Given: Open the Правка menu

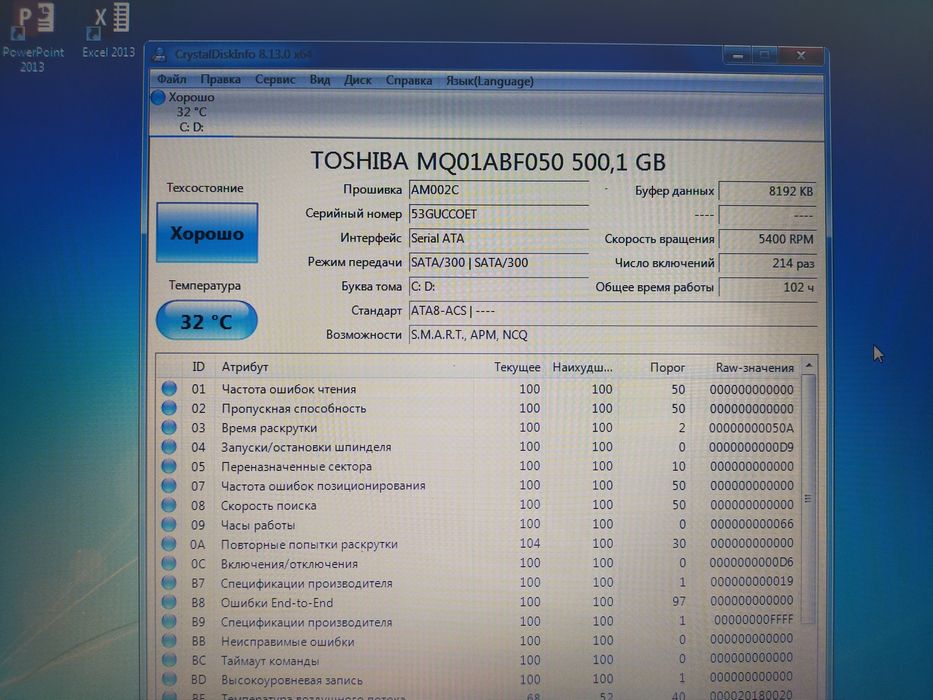Looking at the screenshot, I should (220, 80).
